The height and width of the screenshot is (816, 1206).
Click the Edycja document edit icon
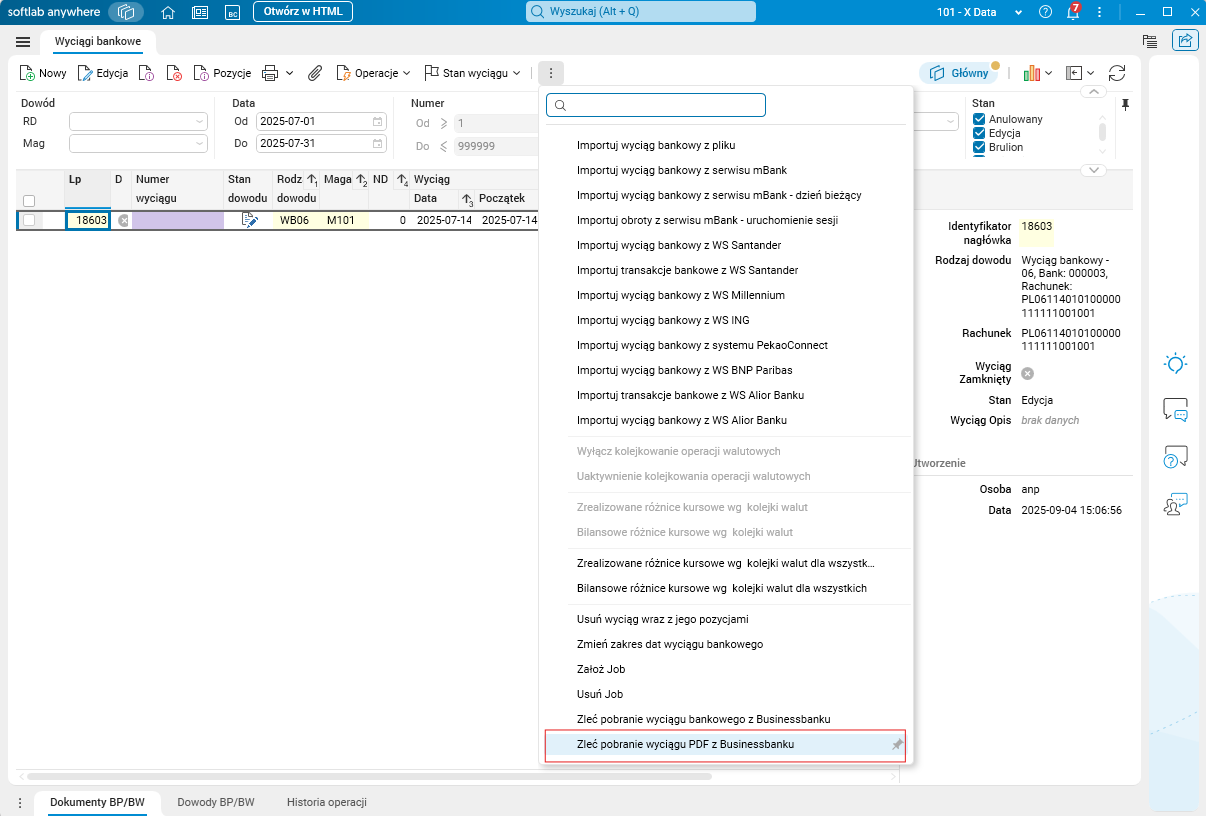(103, 73)
